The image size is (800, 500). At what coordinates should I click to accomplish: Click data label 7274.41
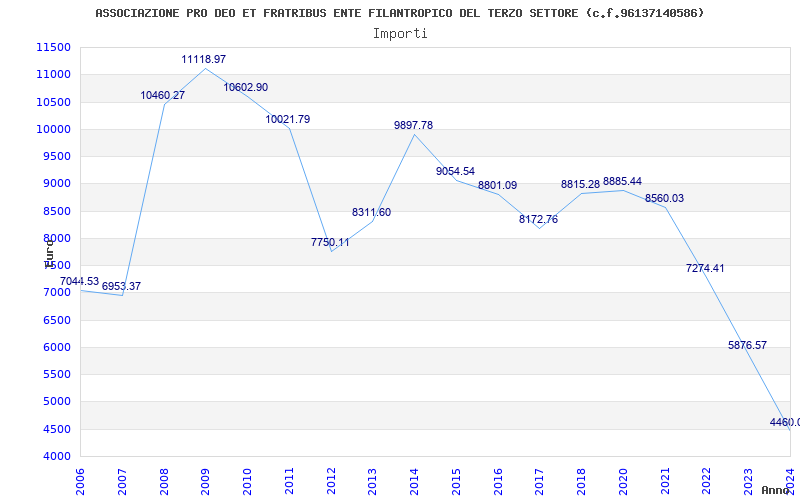705,268
